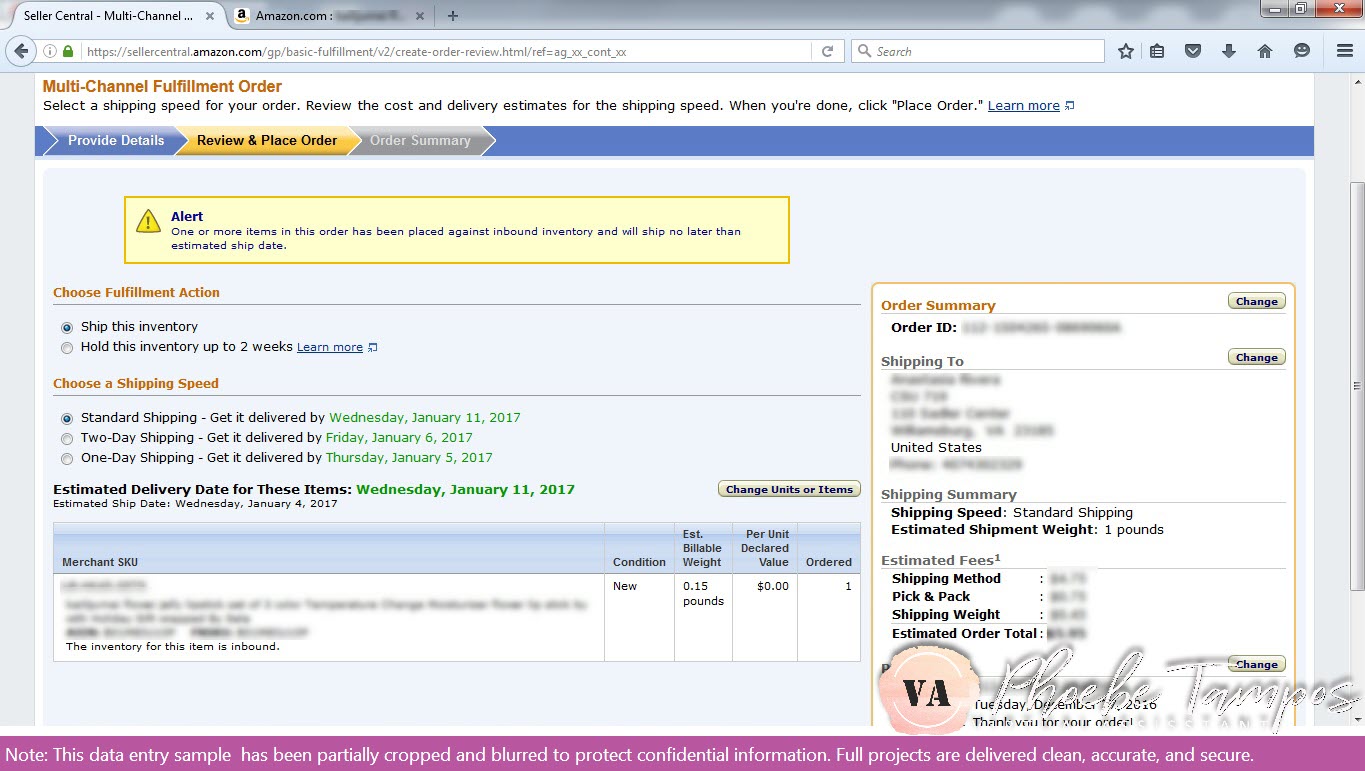Screen dimensions: 1365x771
Task: Click inside the address bar URL field
Action: (x=400, y=50)
